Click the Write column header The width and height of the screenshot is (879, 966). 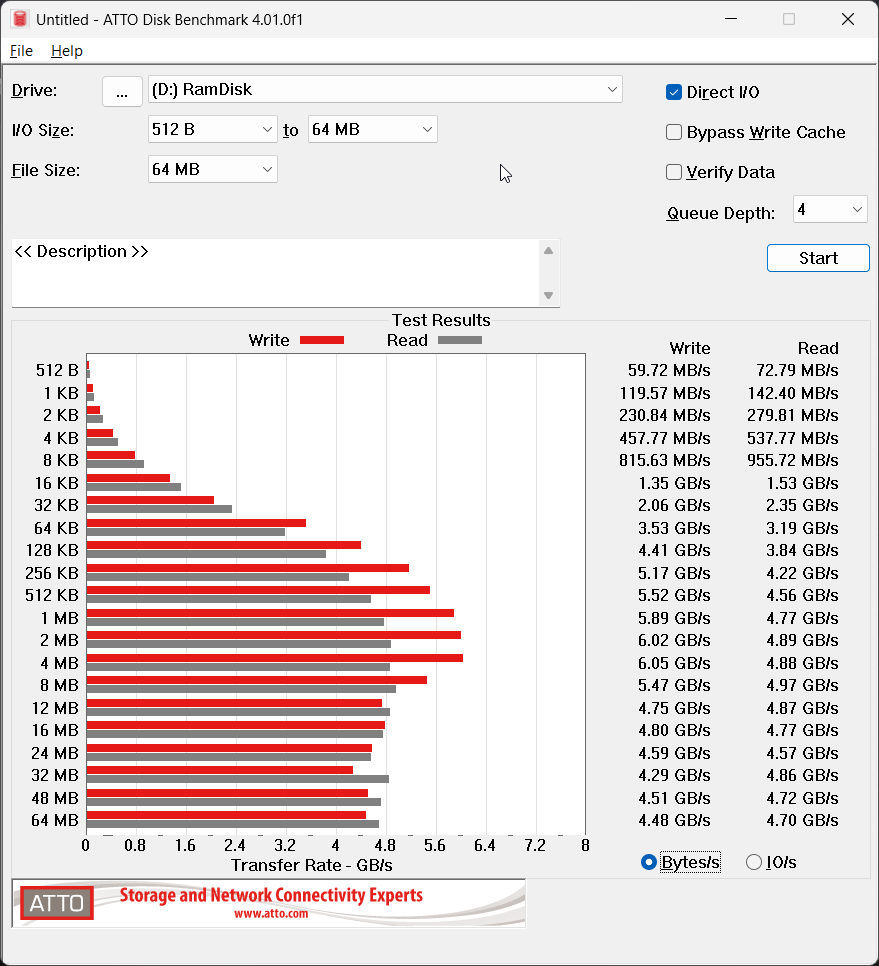point(690,348)
